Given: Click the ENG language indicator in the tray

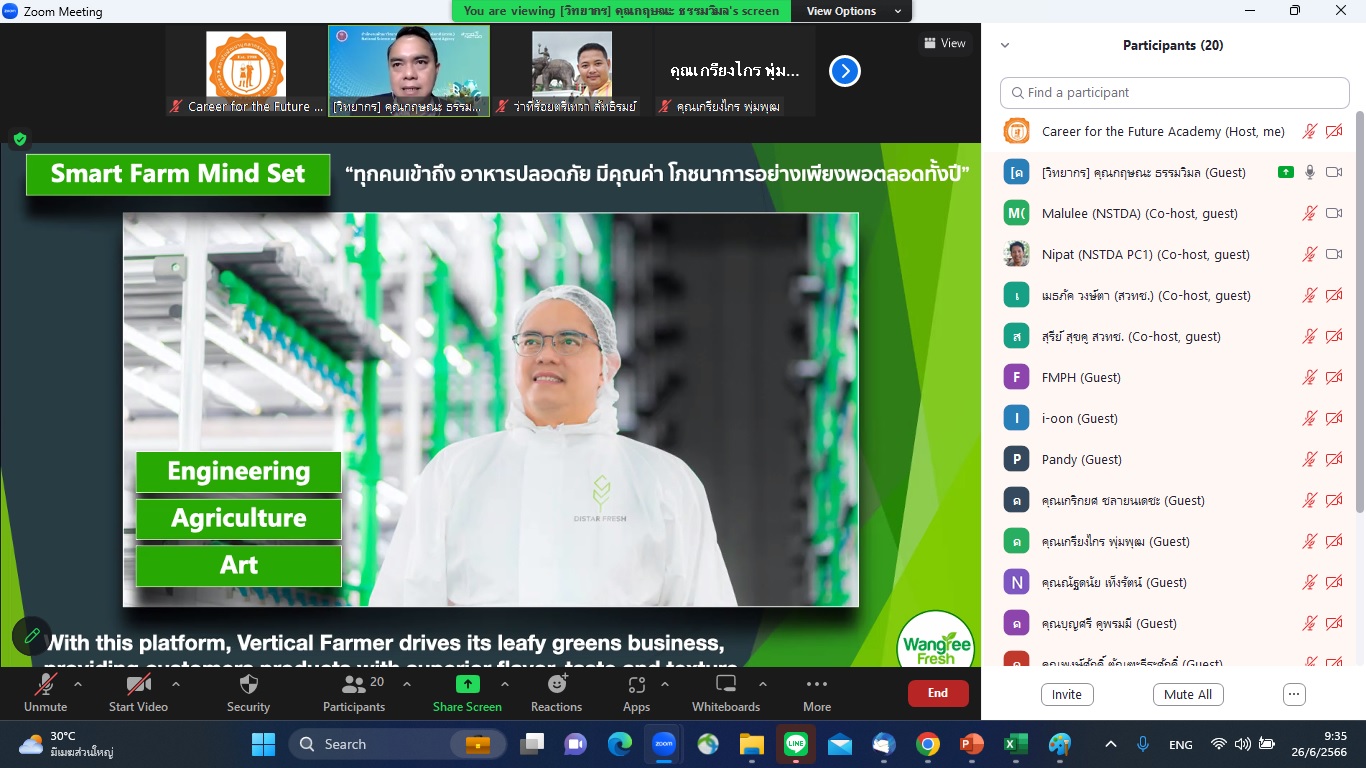Looking at the screenshot, I should click(x=1180, y=744).
